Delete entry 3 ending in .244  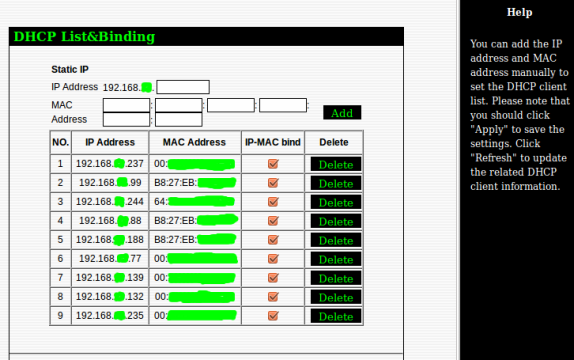click(x=336, y=202)
